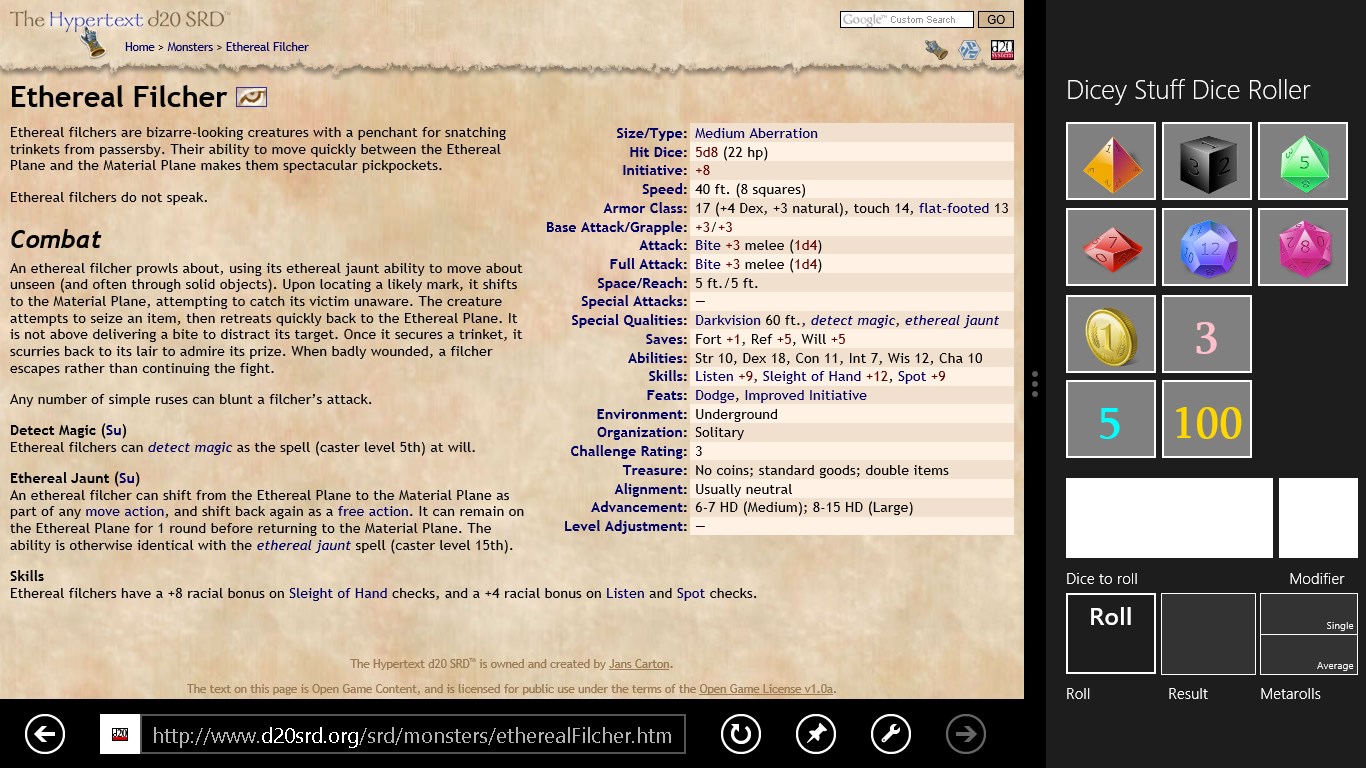The width and height of the screenshot is (1366, 768).
Task: Click the d20 System logo icon
Action: pyautogui.click(x=1002, y=50)
